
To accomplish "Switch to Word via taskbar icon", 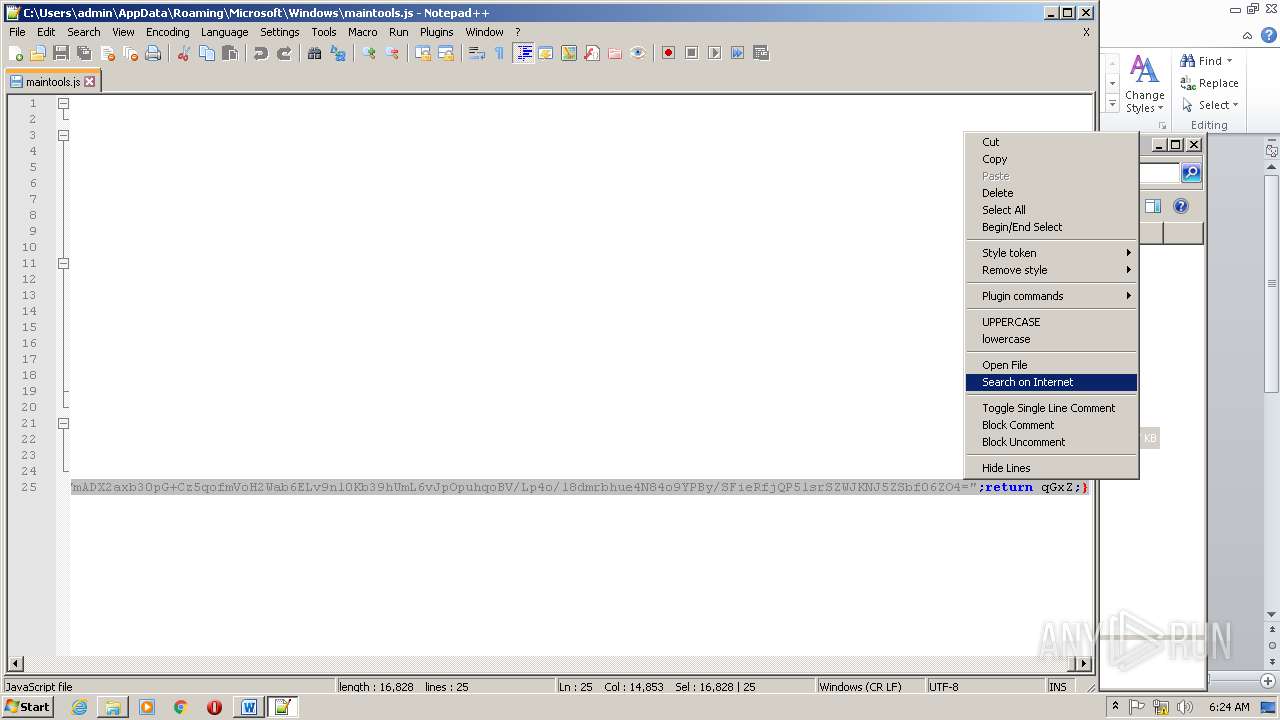I will [x=249, y=707].
